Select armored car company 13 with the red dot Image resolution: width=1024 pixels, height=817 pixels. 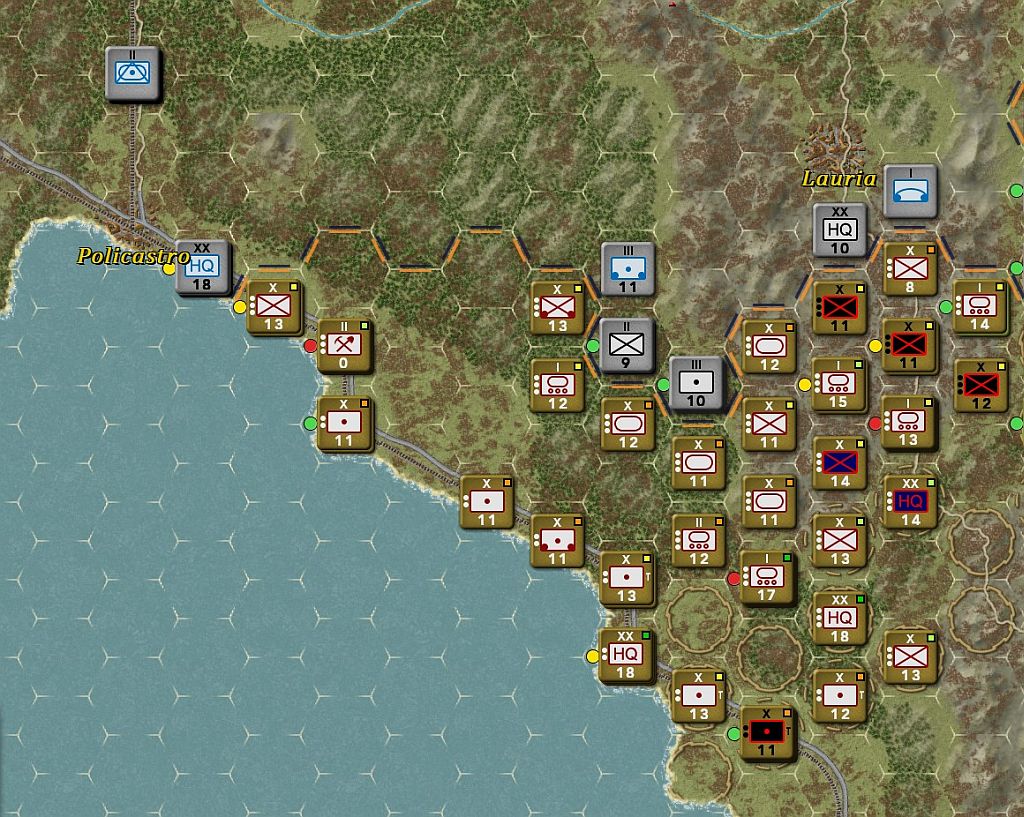click(908, 422)
